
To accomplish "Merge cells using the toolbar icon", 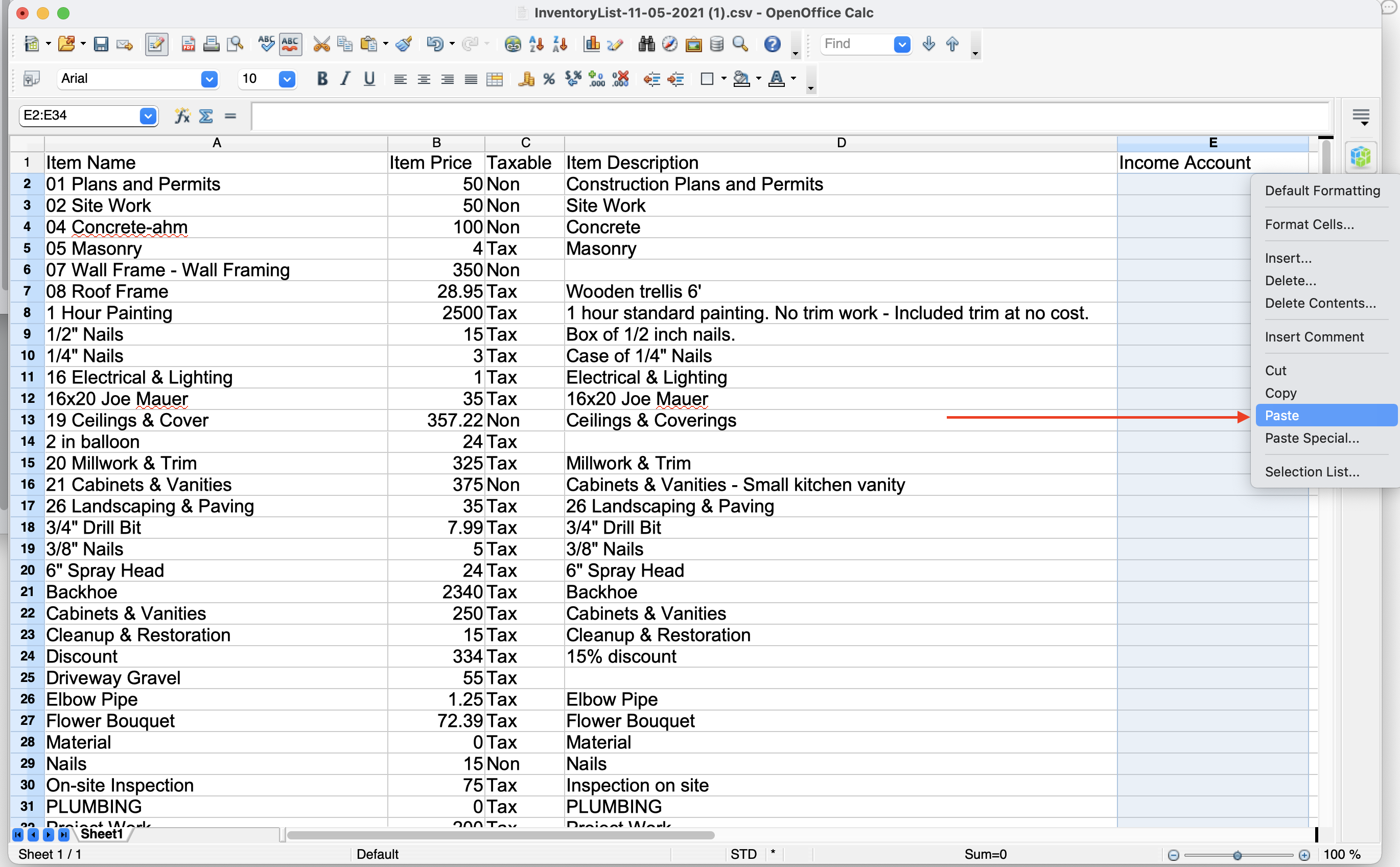I will [x=495, y=79].
